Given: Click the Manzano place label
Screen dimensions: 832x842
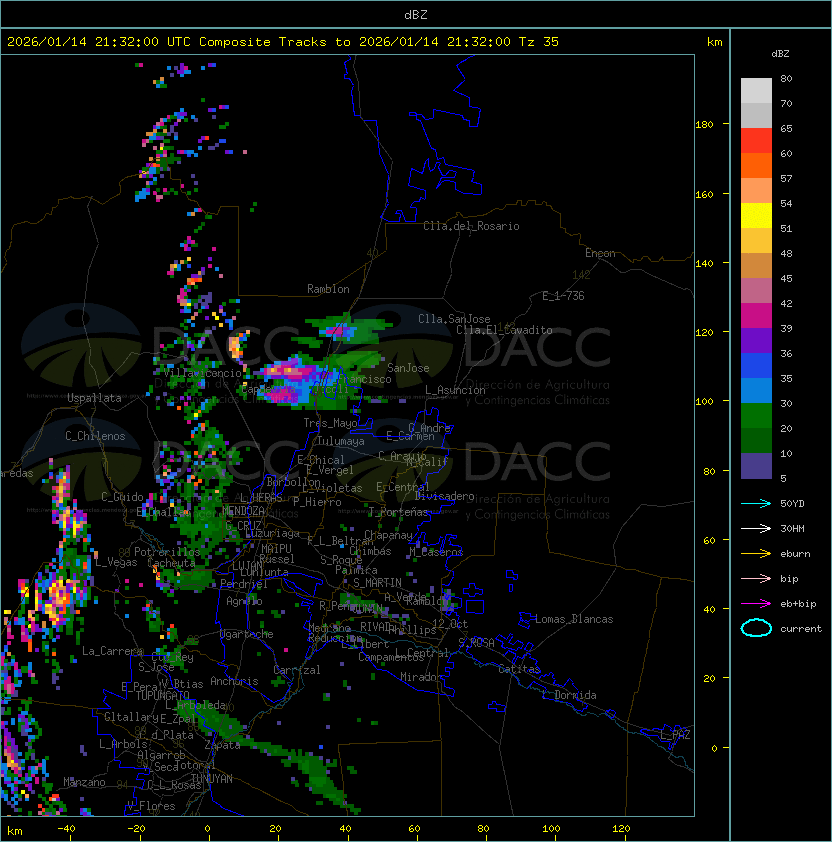Looking at the screenshot, I should pyautogui.click(x=84, y=782).
